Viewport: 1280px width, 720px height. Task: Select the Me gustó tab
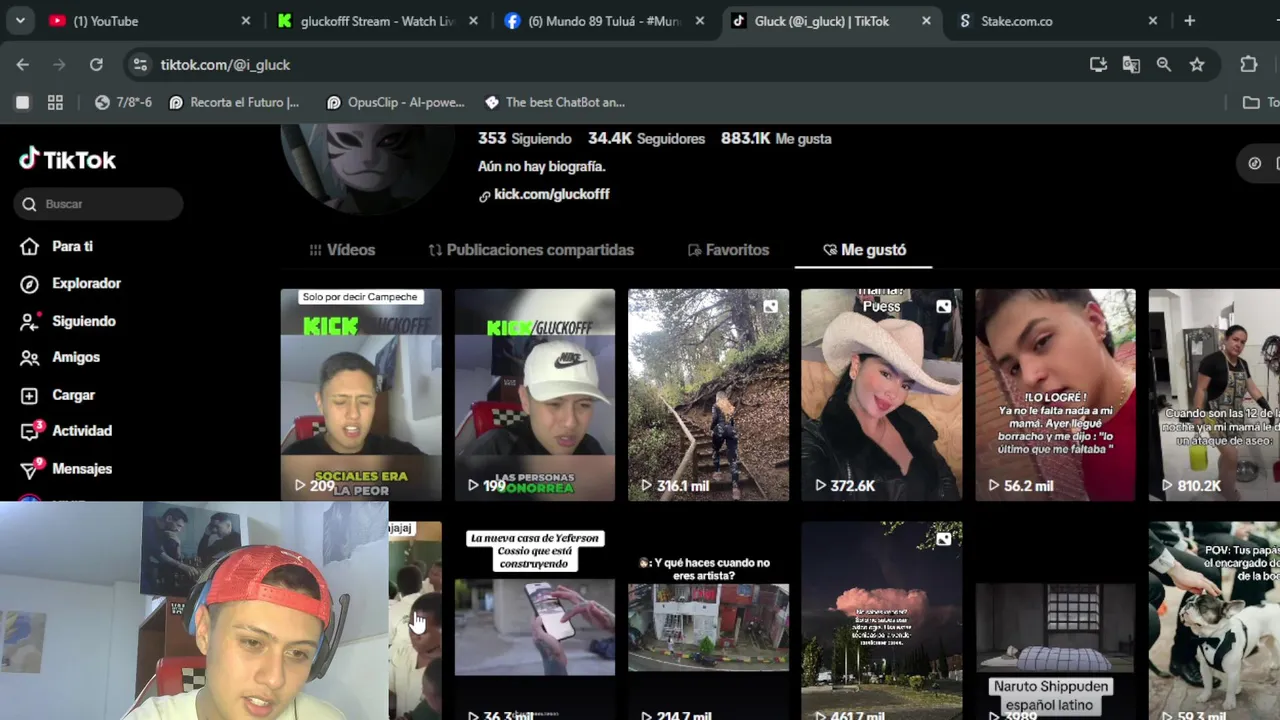864,250
